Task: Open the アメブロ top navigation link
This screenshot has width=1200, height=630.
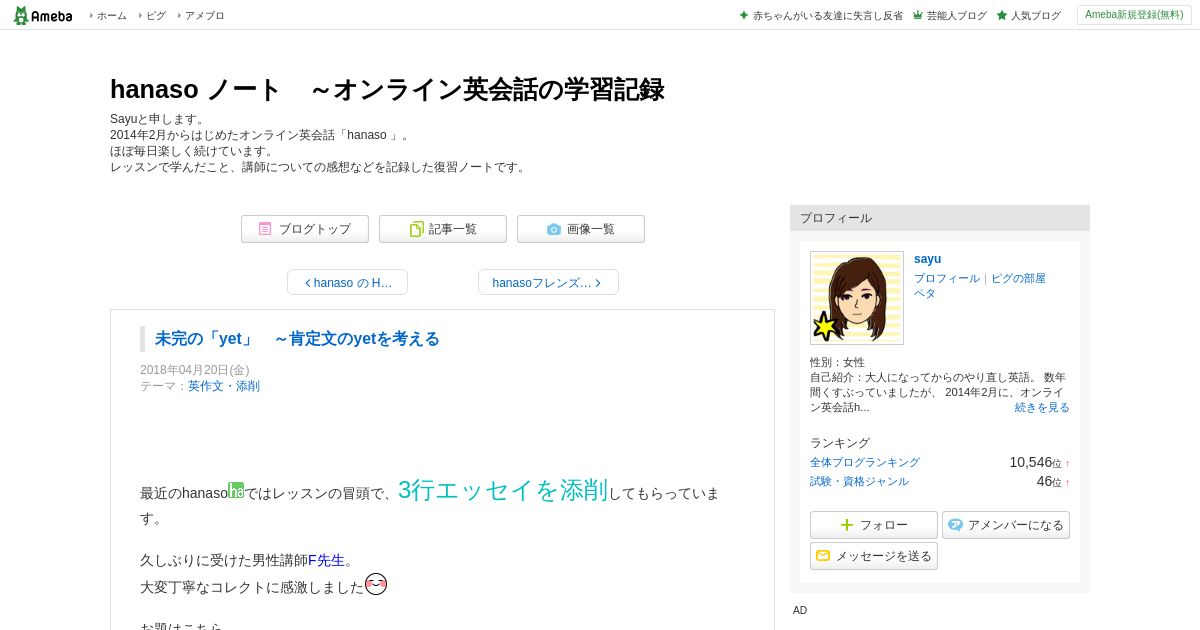Action: coord(205,16)
